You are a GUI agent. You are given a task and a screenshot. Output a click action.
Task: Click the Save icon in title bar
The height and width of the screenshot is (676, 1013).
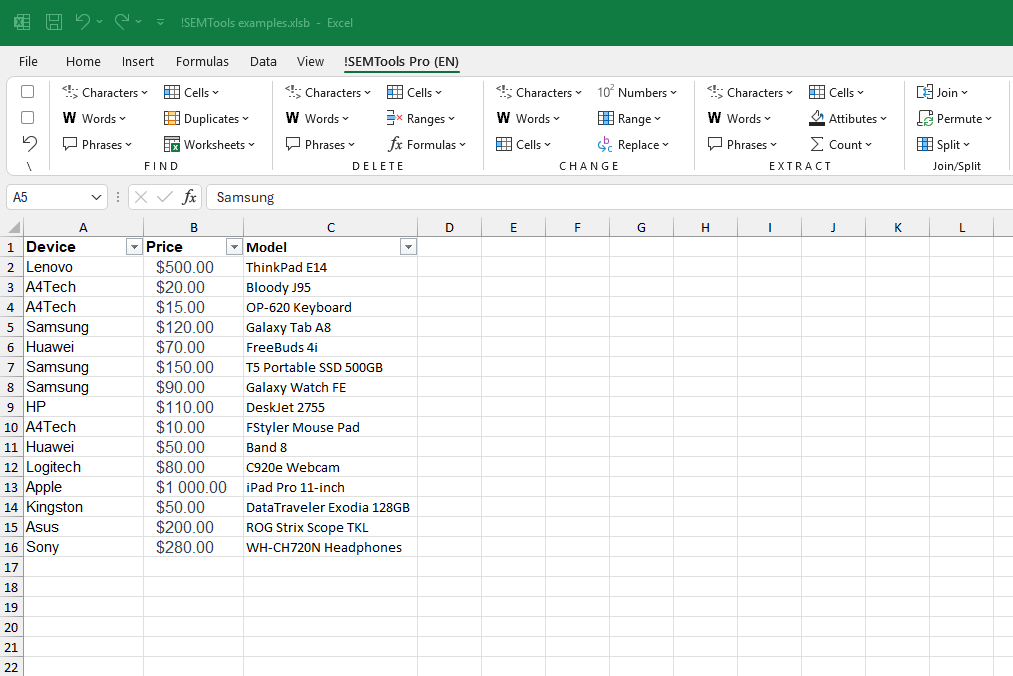[54, 22]
